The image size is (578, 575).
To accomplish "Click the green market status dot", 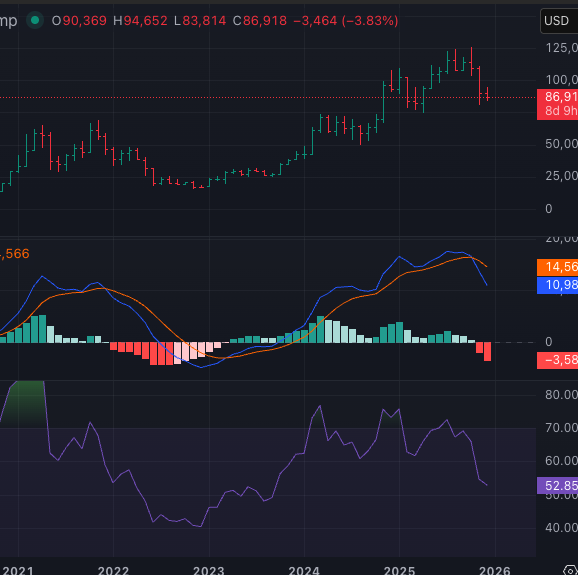I will tap(35, 20).
